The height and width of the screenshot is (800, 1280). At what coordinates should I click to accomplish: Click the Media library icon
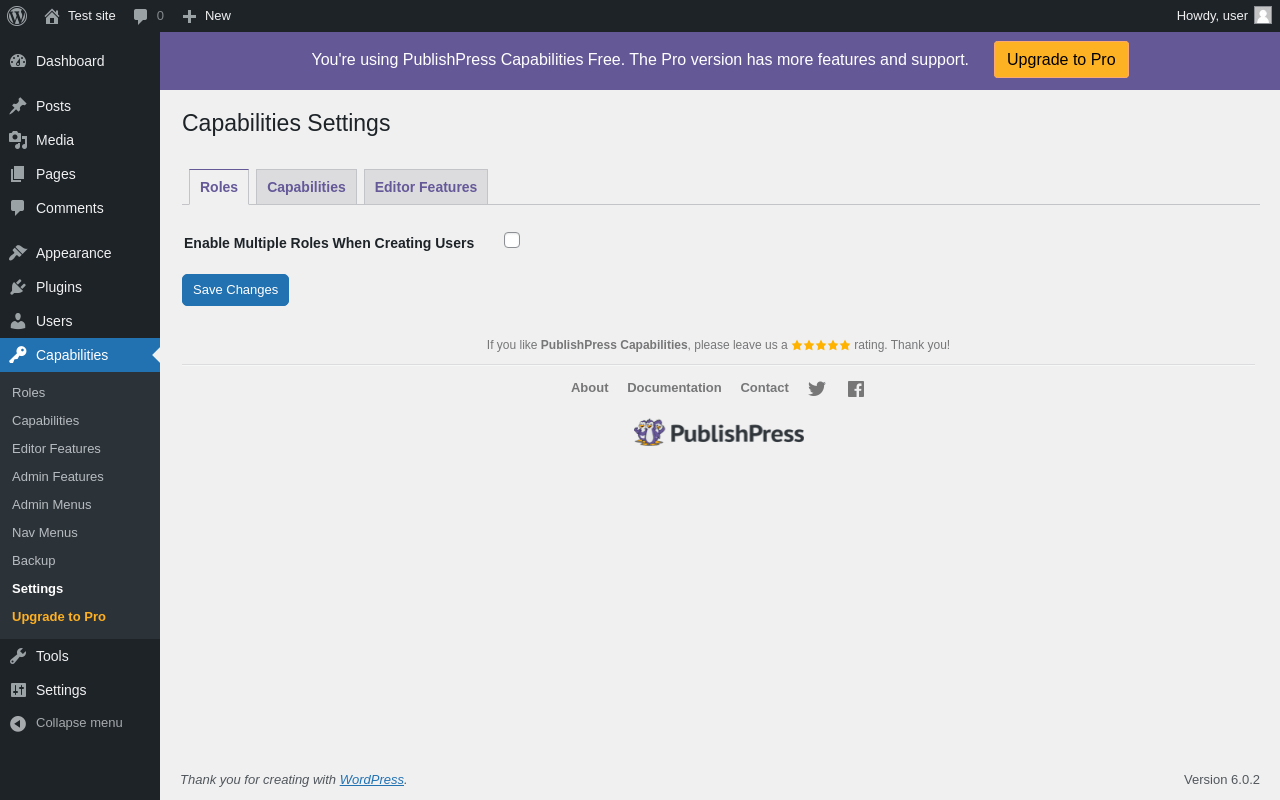(18, 140)
